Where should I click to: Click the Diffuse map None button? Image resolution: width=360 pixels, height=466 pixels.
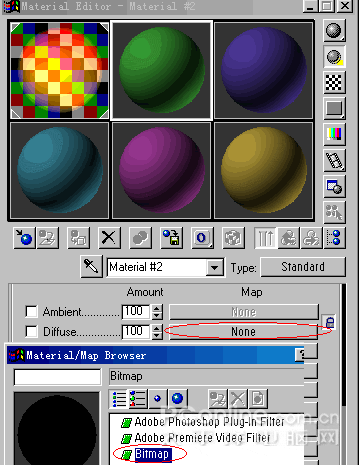[244, 332]
